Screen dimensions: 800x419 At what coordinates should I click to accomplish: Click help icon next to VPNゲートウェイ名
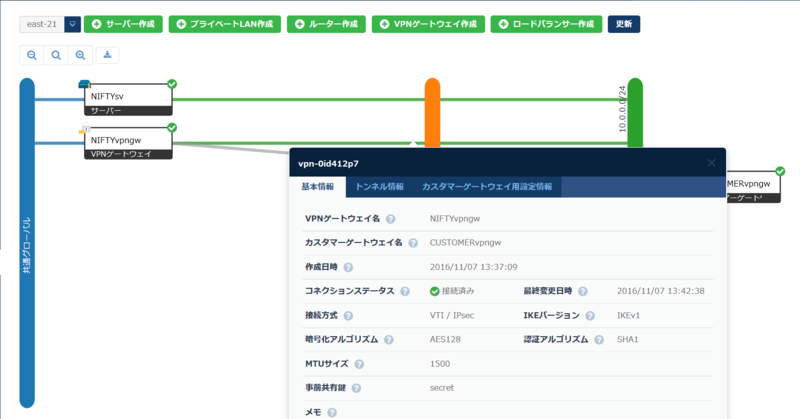click(x=390, y=218)
